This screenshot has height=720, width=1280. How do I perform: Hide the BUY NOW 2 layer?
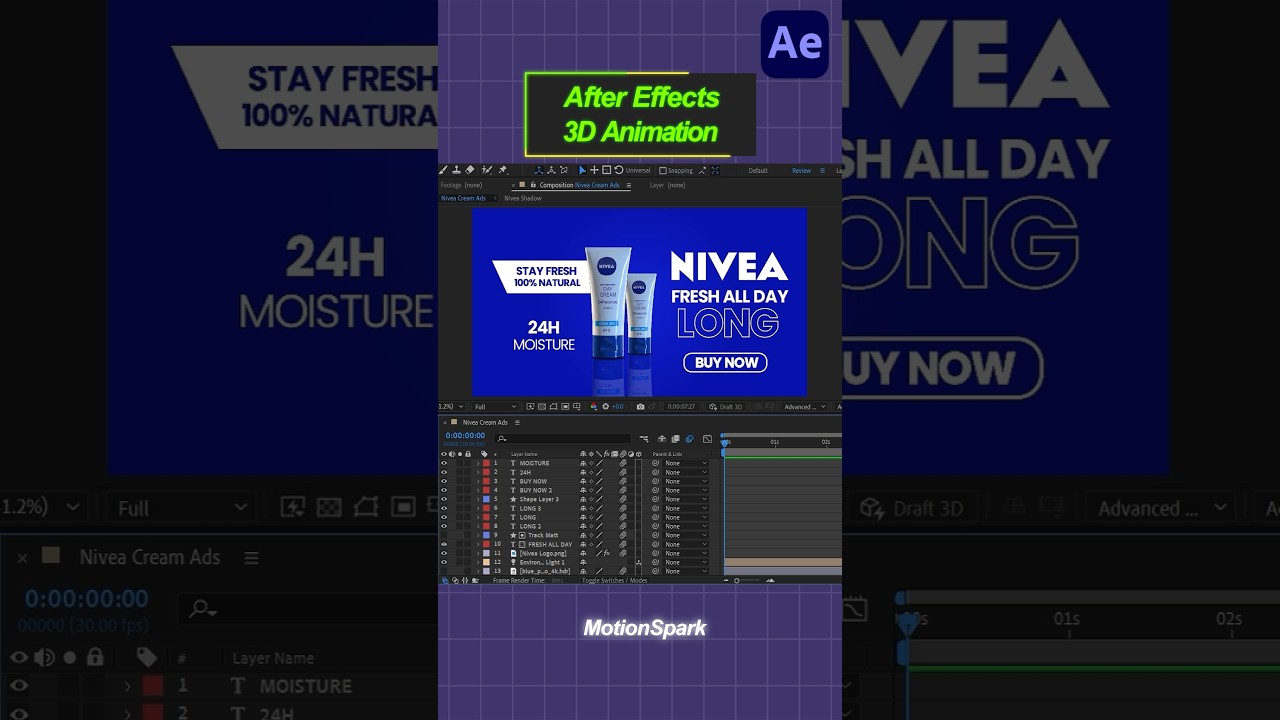[444, 490]
